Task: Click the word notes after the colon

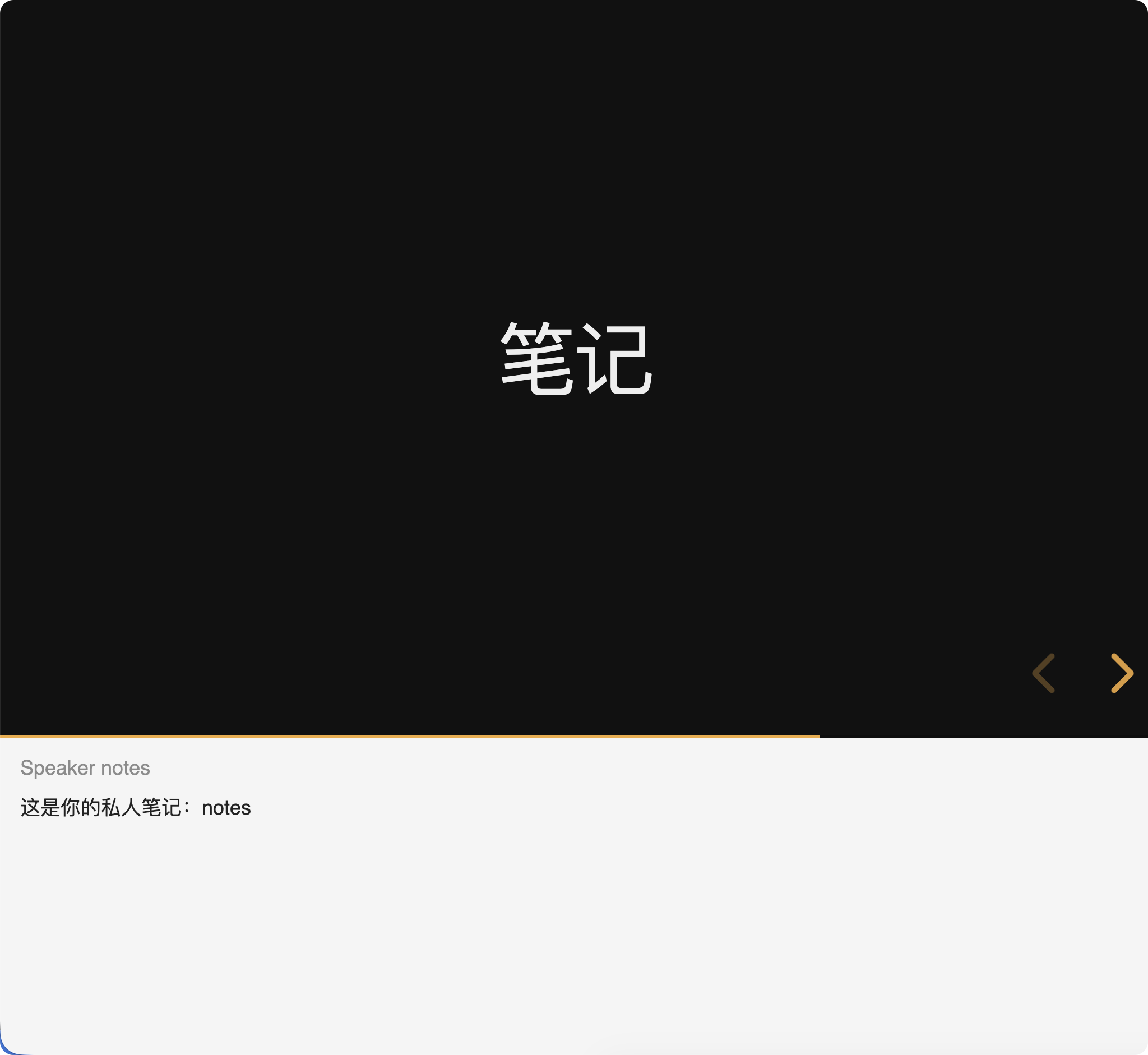Action: click(x=226, y=808)
